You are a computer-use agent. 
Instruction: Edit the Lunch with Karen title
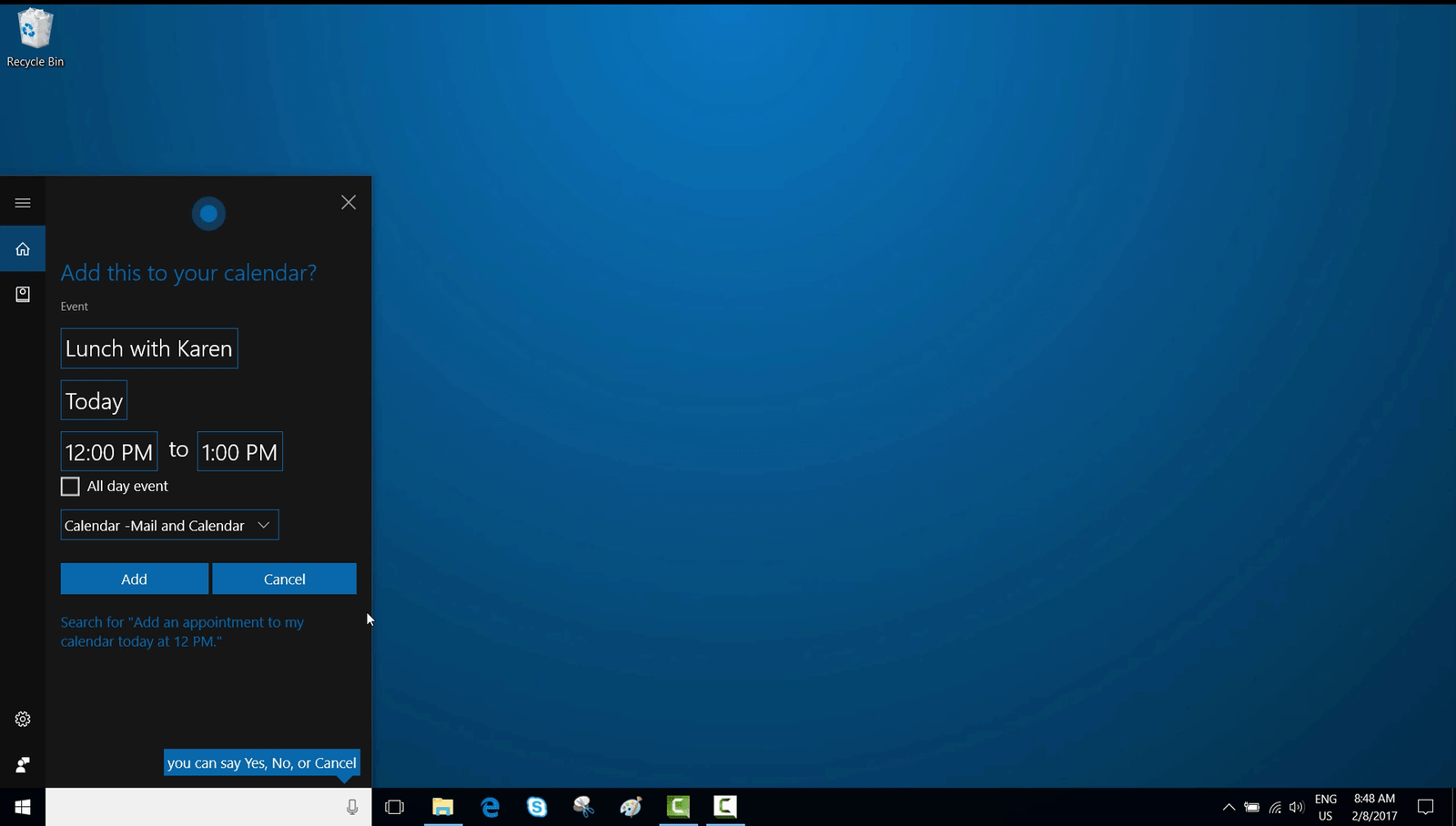point(149,348)
